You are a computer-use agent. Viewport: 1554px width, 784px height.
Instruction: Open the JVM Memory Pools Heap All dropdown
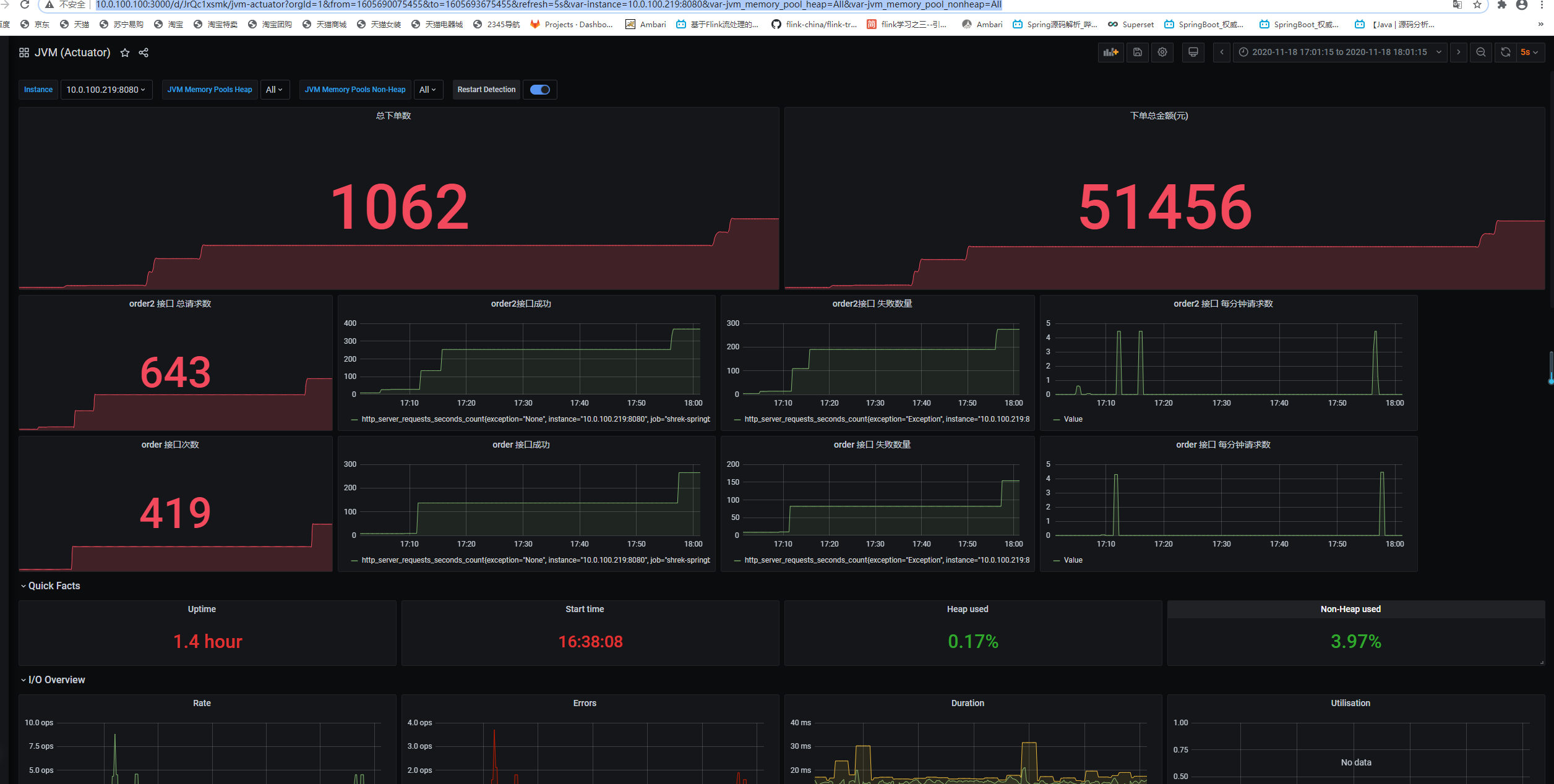[x=275, y=90]
